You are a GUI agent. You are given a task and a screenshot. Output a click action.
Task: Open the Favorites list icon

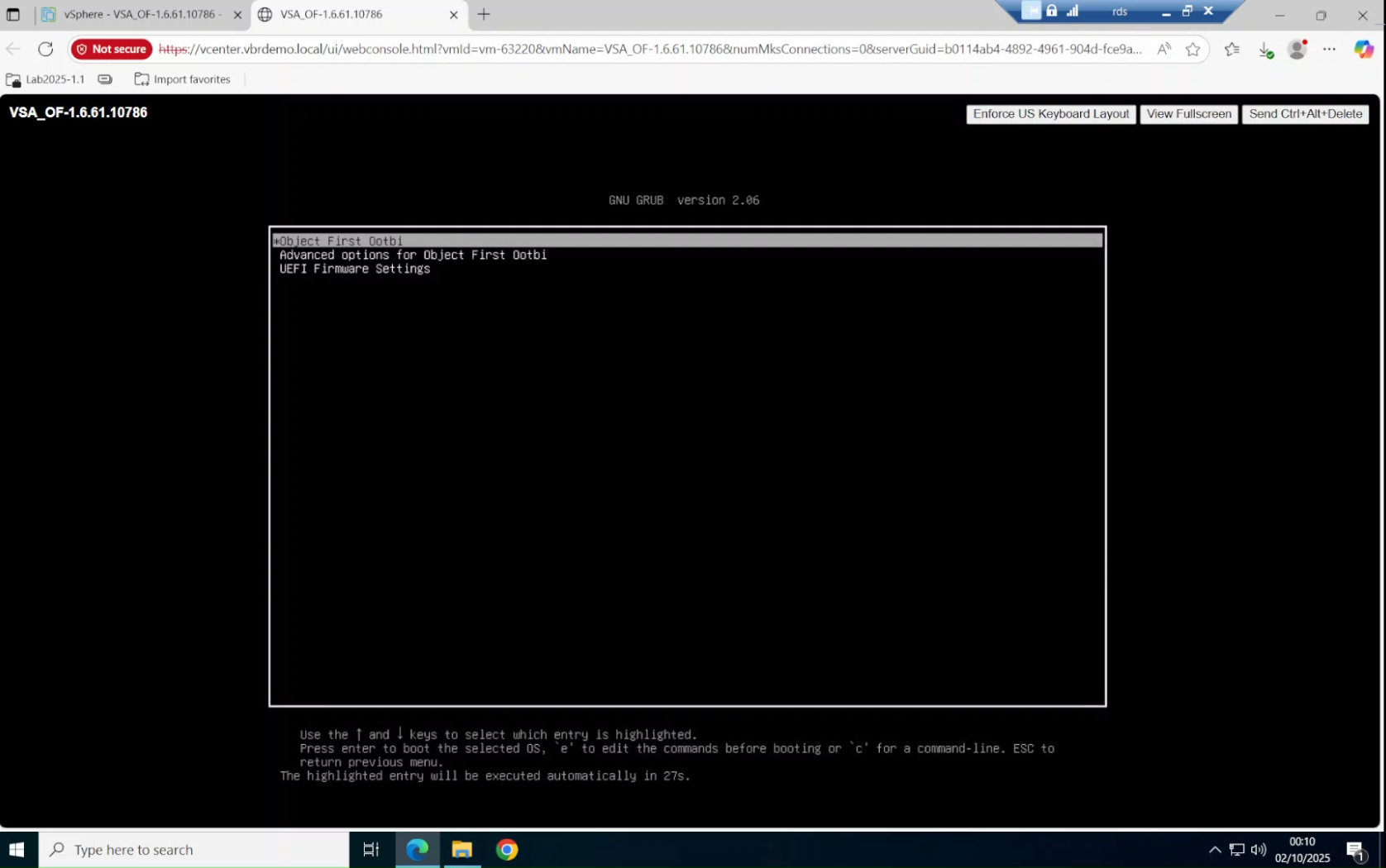1231,49
